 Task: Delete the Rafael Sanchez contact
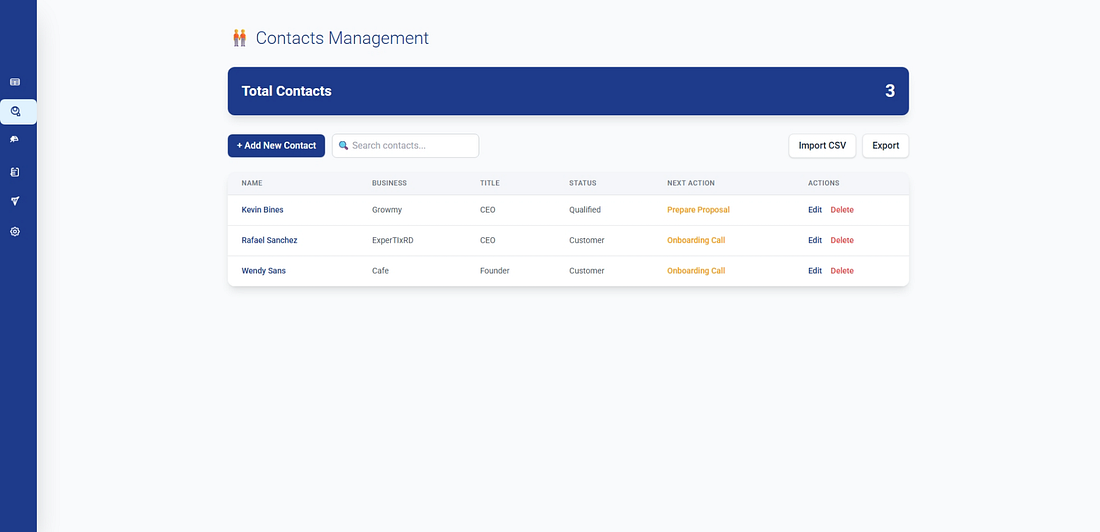point(842,240)
